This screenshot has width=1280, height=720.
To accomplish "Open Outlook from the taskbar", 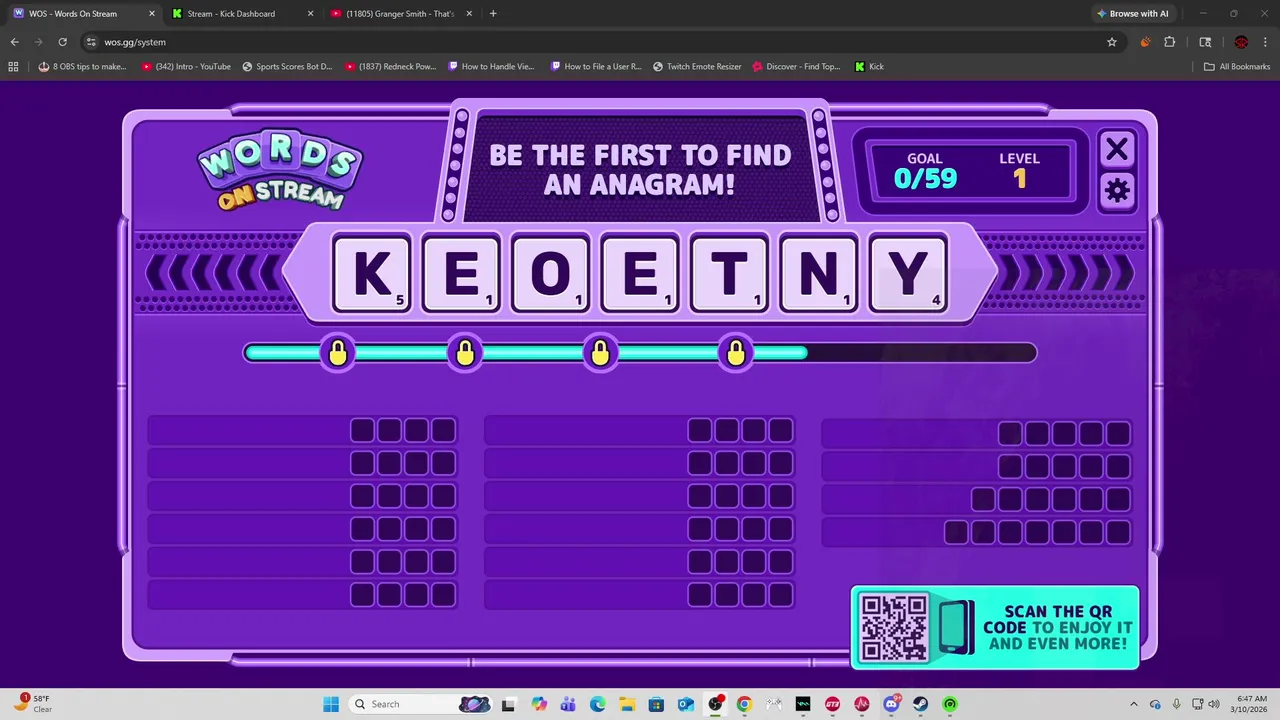I will pos(686,704).
